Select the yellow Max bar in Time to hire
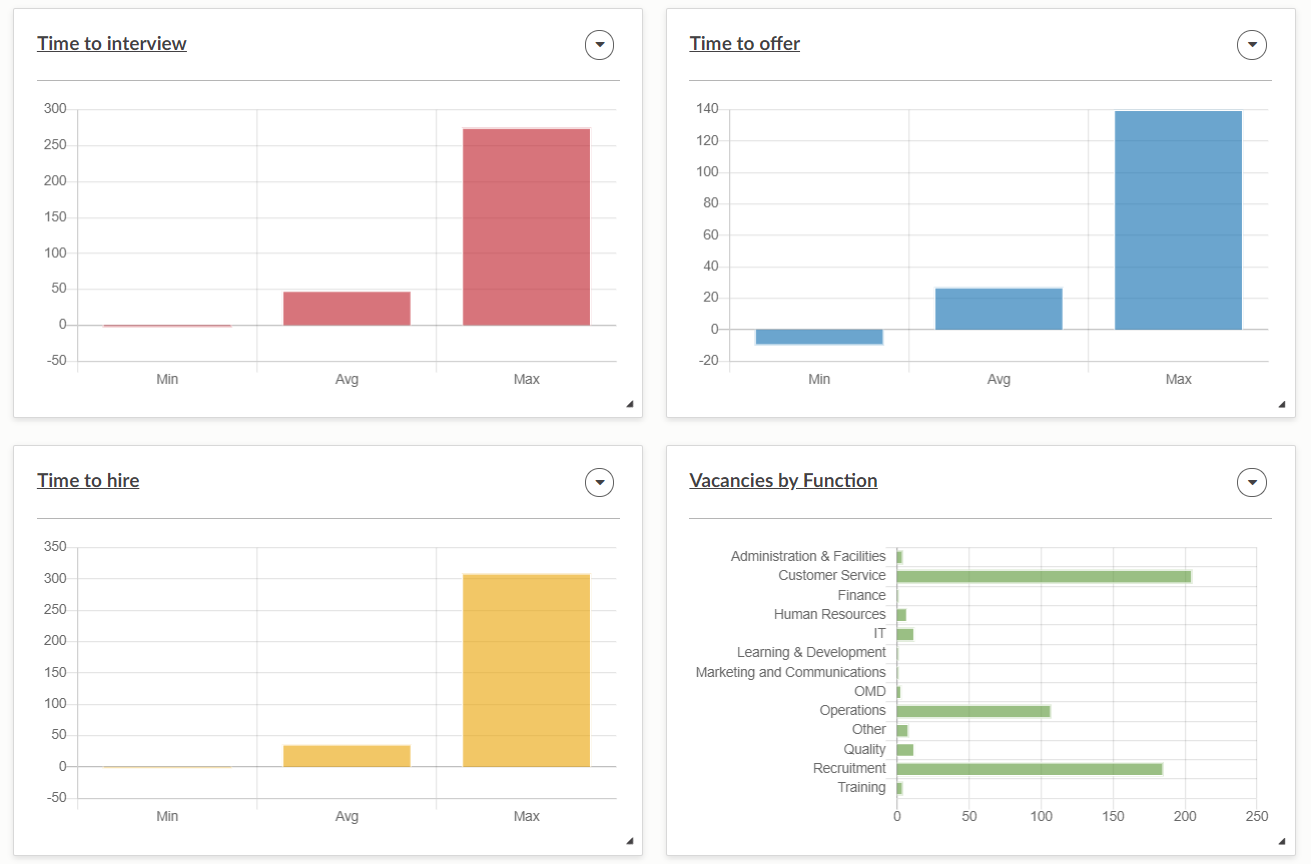This screenshot has height=864, width=1311. click(x=526, y=670)
